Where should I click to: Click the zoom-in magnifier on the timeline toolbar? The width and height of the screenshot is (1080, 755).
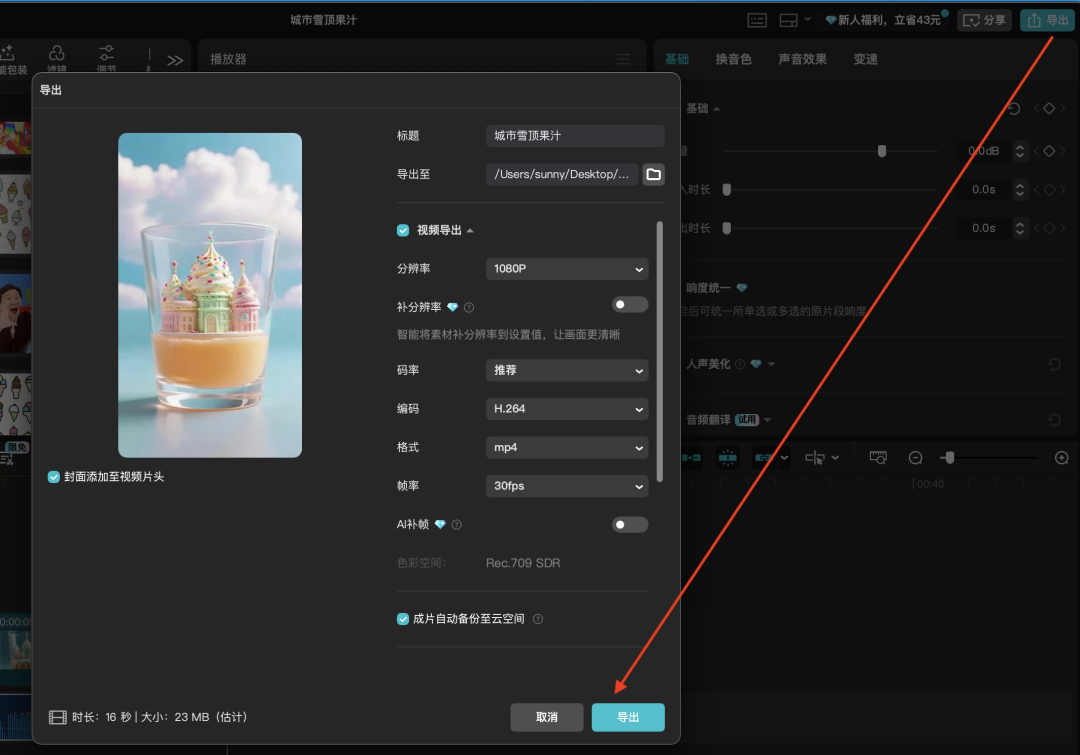1060,457
